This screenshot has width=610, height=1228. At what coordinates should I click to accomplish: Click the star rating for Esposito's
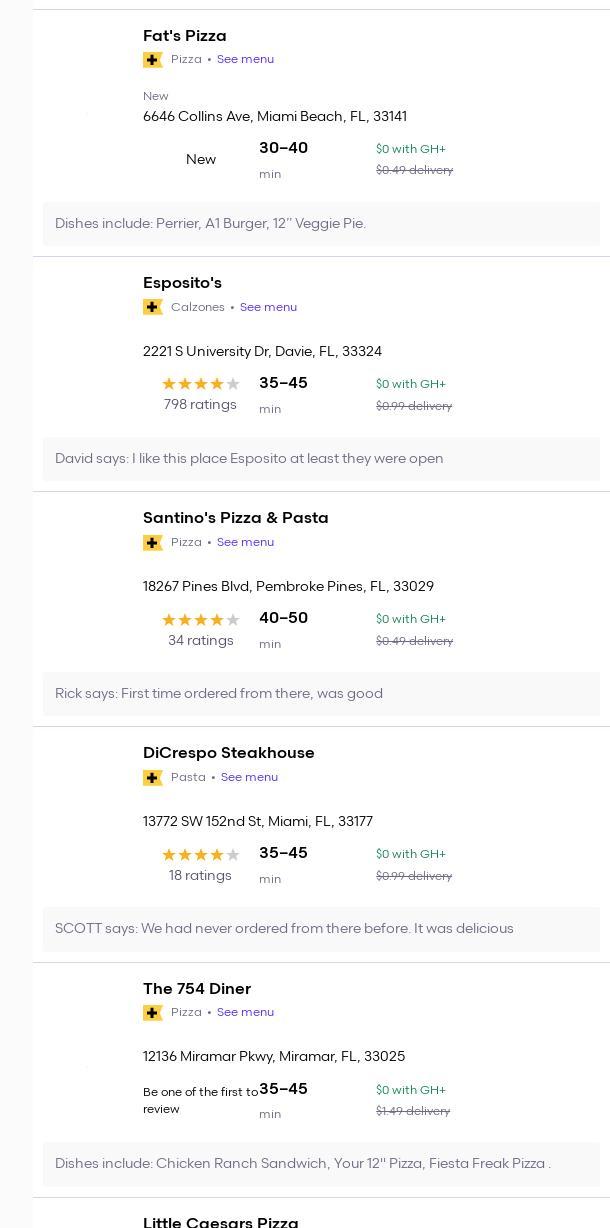(201, 384)
